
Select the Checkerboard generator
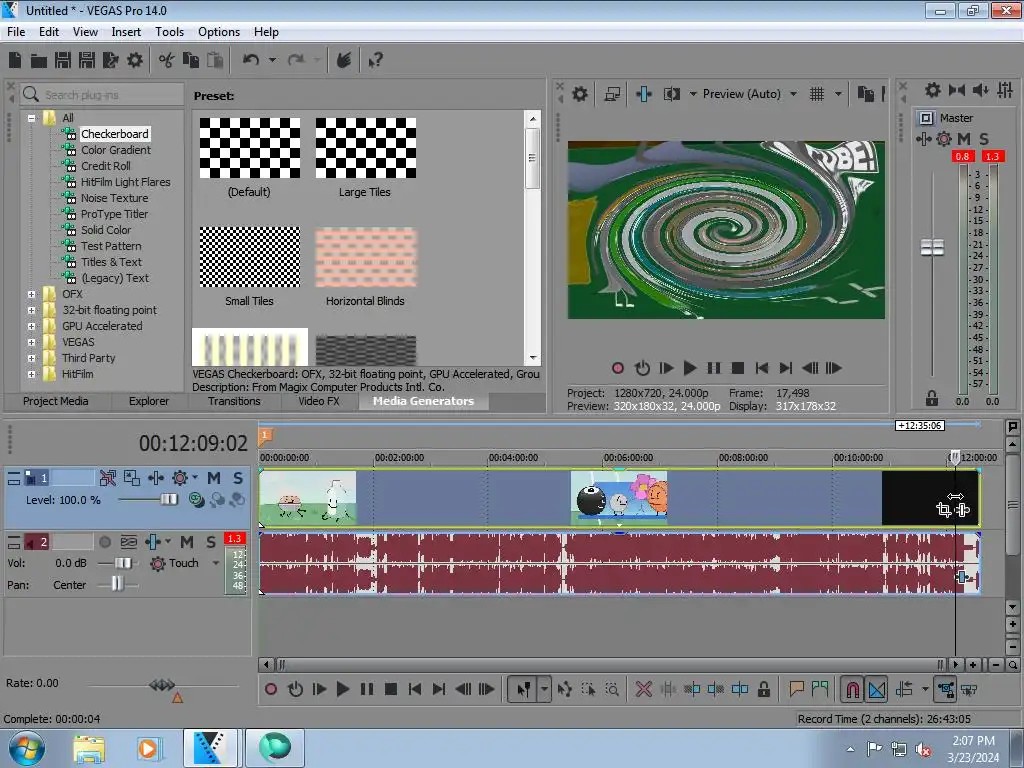tap(115, 134)
